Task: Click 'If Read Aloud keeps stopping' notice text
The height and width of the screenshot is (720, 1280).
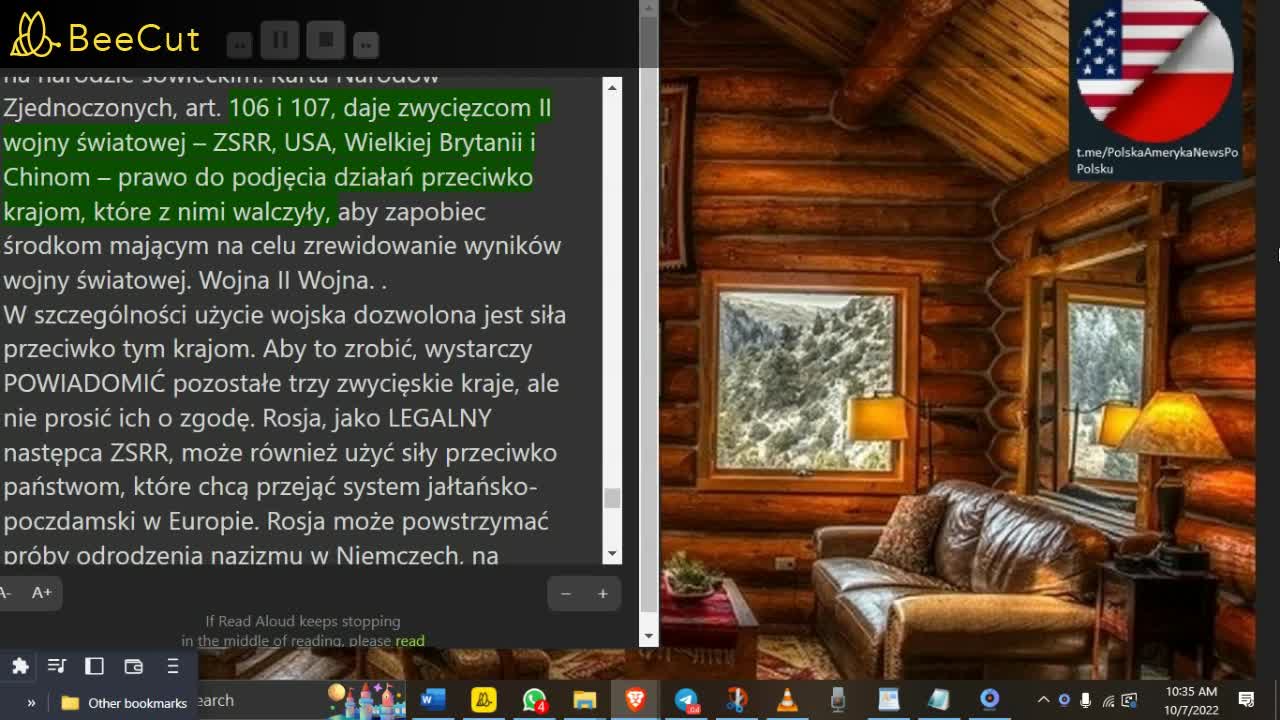Action: pyautogui.click(x=303, y=621)
